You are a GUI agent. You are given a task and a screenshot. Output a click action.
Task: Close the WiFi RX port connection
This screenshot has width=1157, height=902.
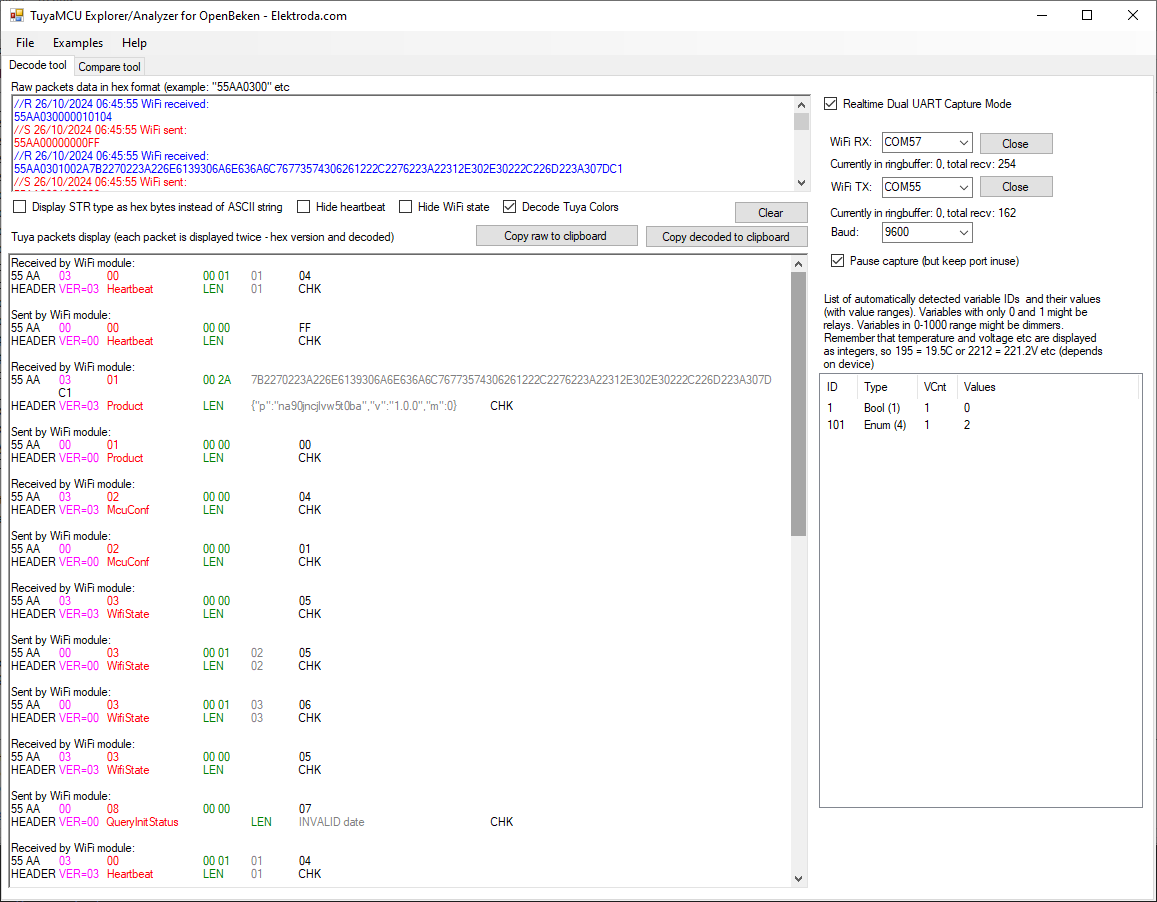point(1015,143)
